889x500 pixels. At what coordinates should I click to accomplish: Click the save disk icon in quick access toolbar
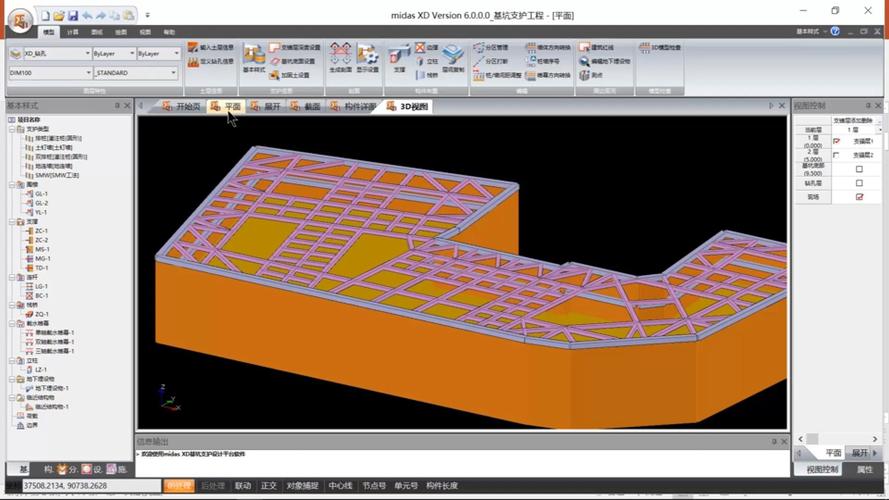click(73, 16)
